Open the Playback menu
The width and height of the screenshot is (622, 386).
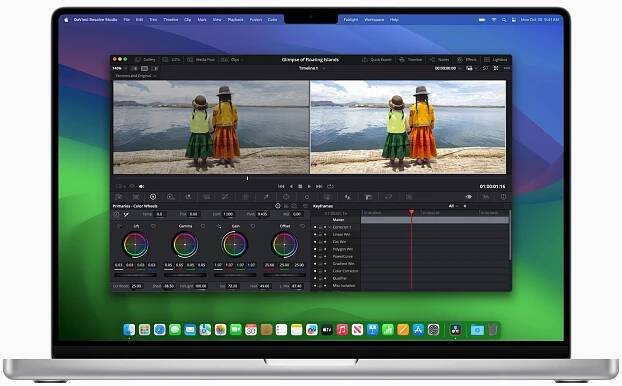pyautogui.click(x=235, y=19)
